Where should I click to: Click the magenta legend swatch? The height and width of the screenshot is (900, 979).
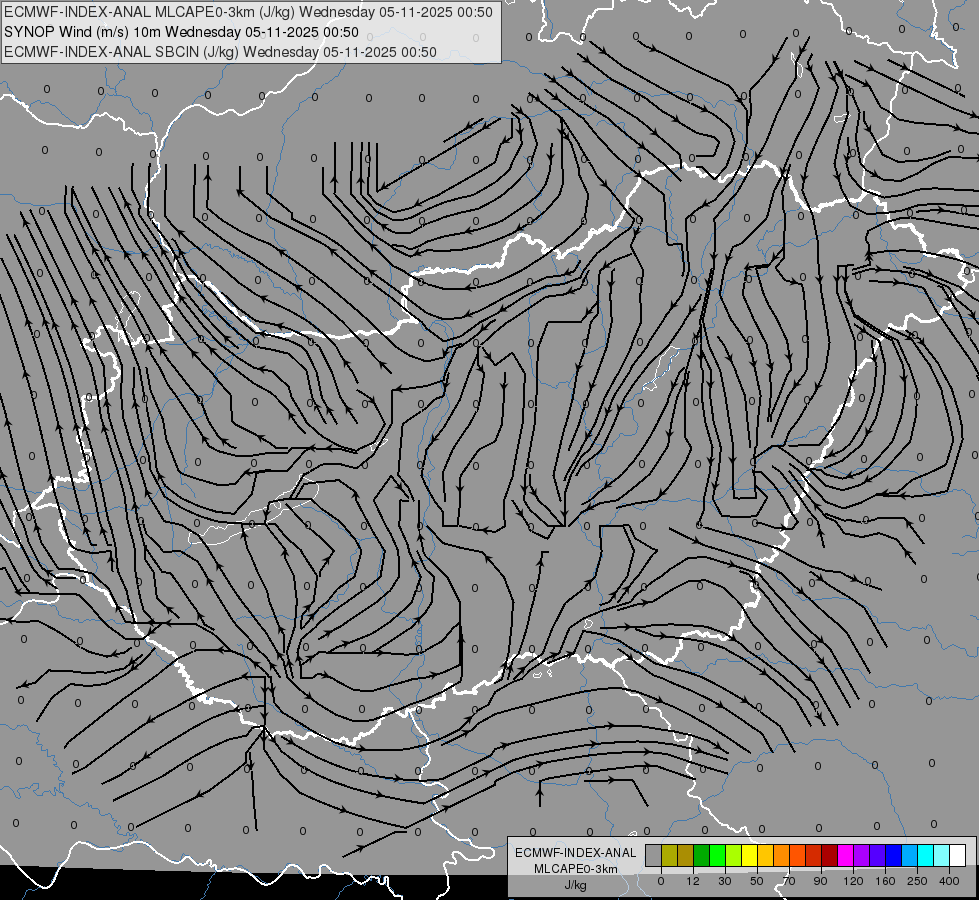click(845, 855)
